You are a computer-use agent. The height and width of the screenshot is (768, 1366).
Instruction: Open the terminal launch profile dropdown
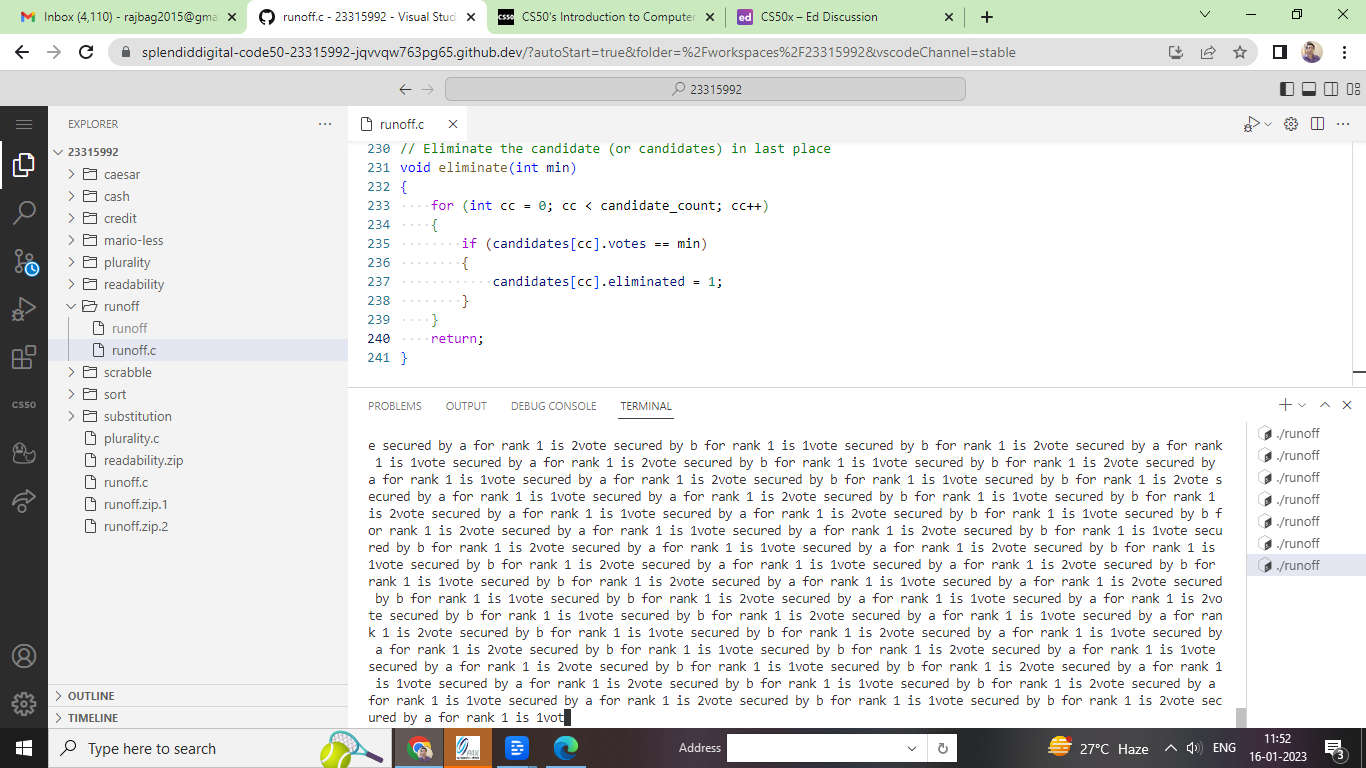click(1302, 405)
